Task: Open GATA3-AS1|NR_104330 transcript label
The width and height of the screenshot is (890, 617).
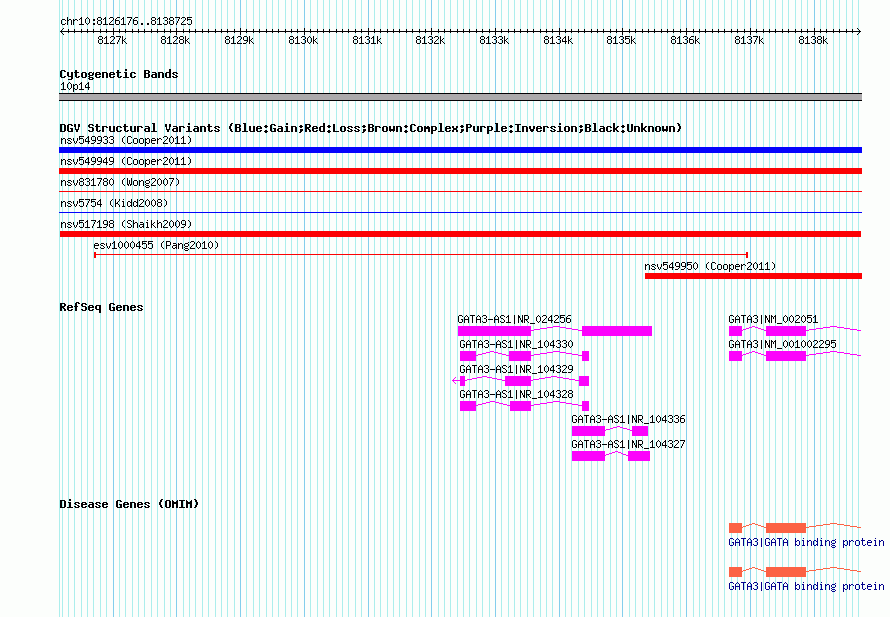Action: 516,345
